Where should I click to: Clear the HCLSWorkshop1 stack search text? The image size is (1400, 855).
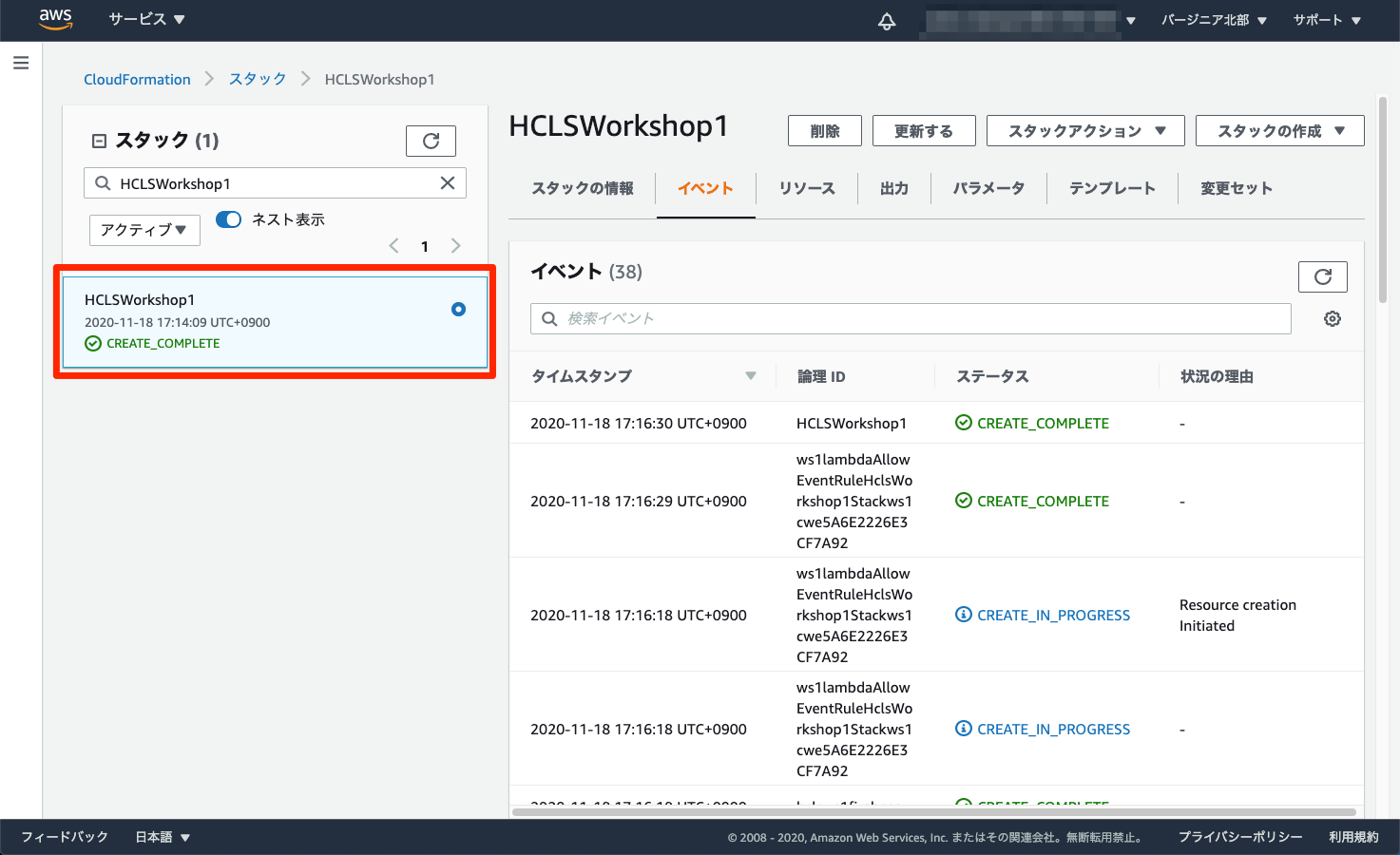tap(448, 183)
